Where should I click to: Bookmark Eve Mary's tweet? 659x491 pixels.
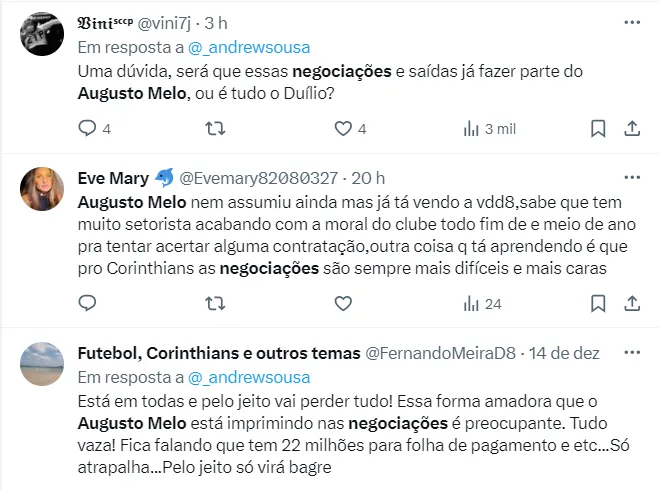(597, 302)
